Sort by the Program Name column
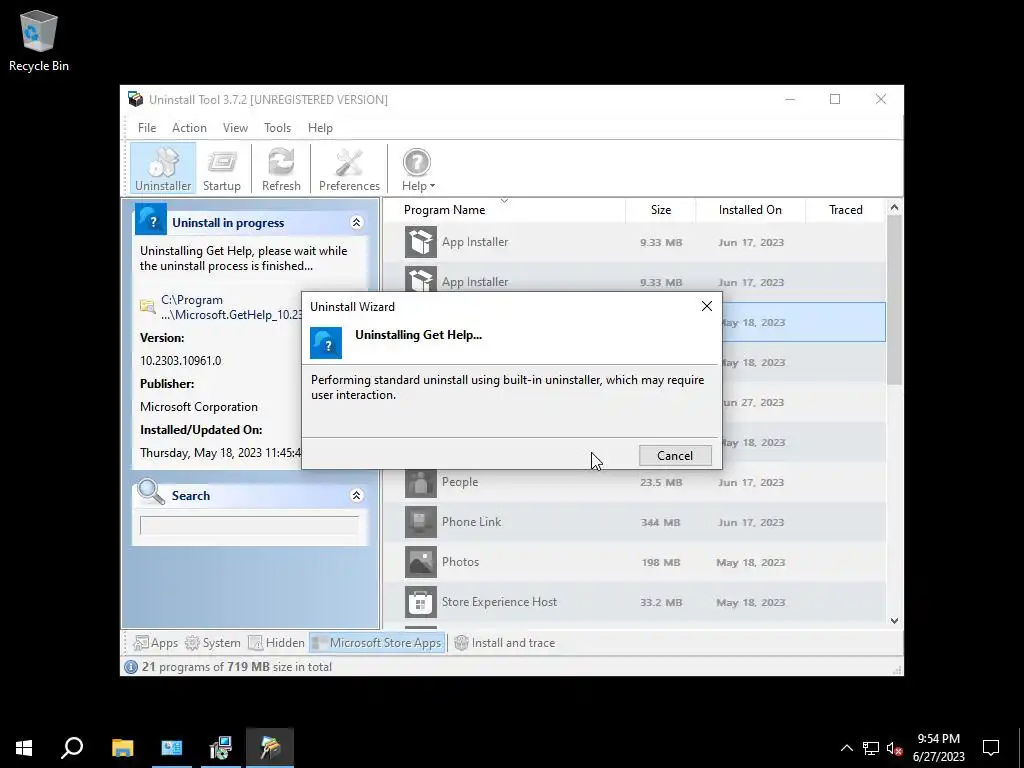The width and height of the screenshot is (1024, 768). coord(445,210)
